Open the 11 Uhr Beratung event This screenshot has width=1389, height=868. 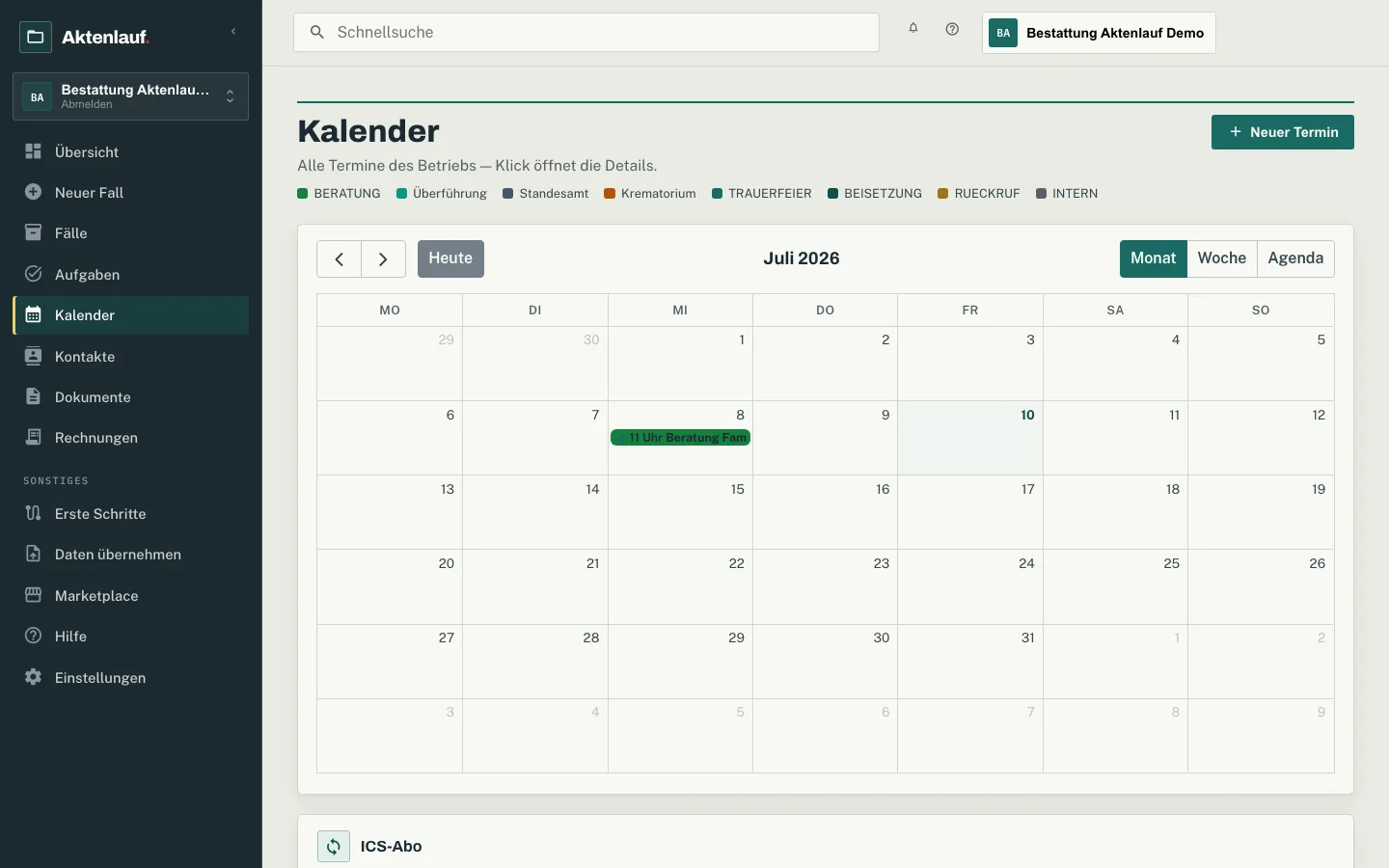pos(681,438)
